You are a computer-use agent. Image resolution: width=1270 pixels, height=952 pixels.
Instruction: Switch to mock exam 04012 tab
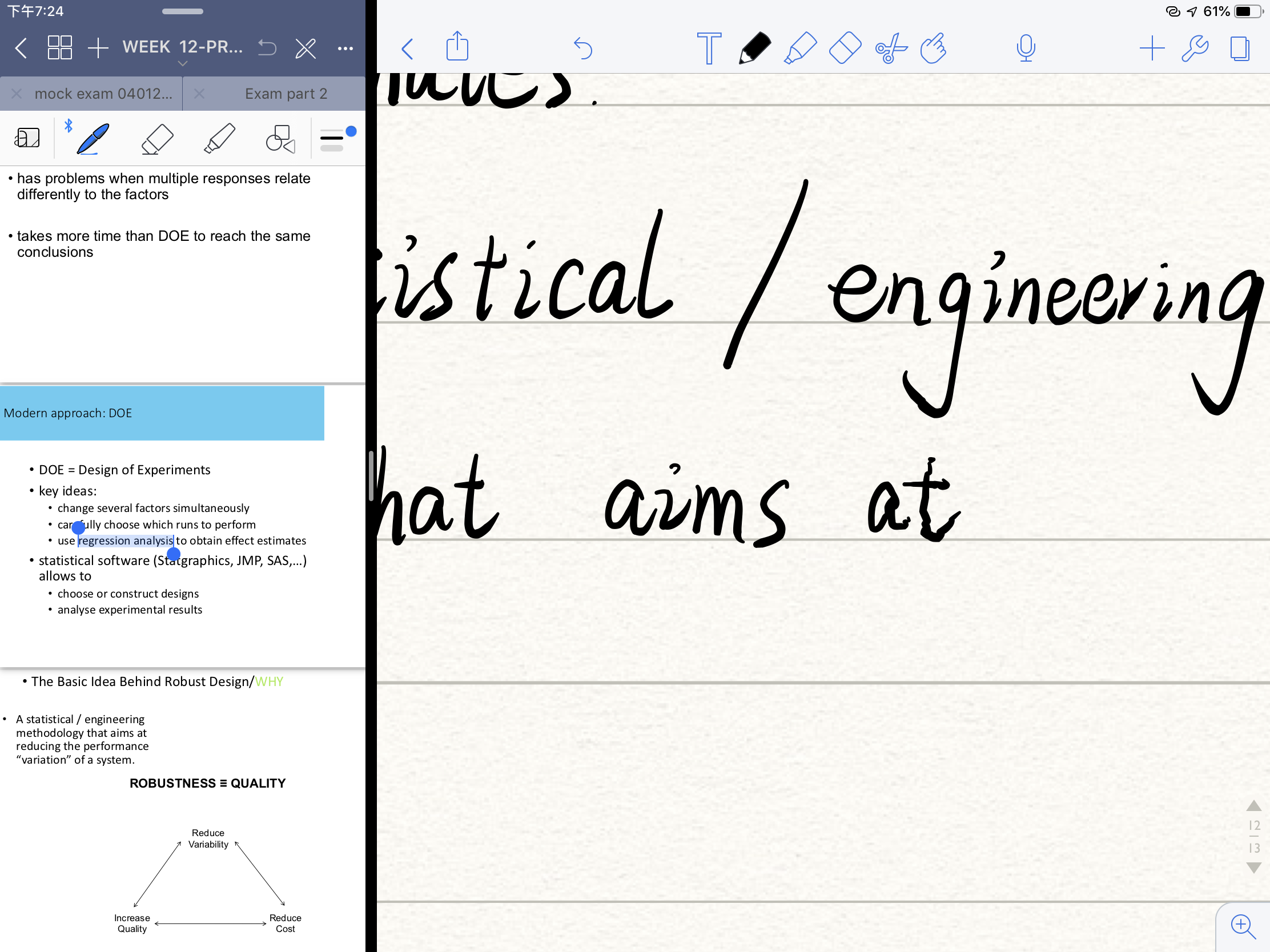103,94
